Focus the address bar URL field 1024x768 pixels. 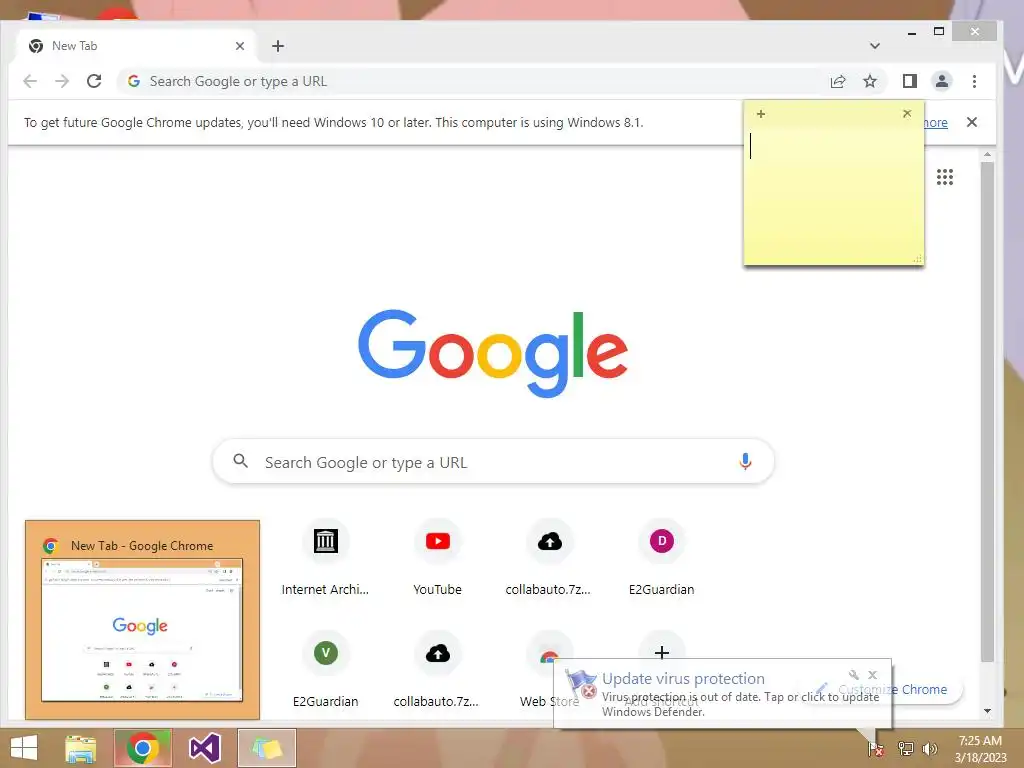click(x=470, y=81)
